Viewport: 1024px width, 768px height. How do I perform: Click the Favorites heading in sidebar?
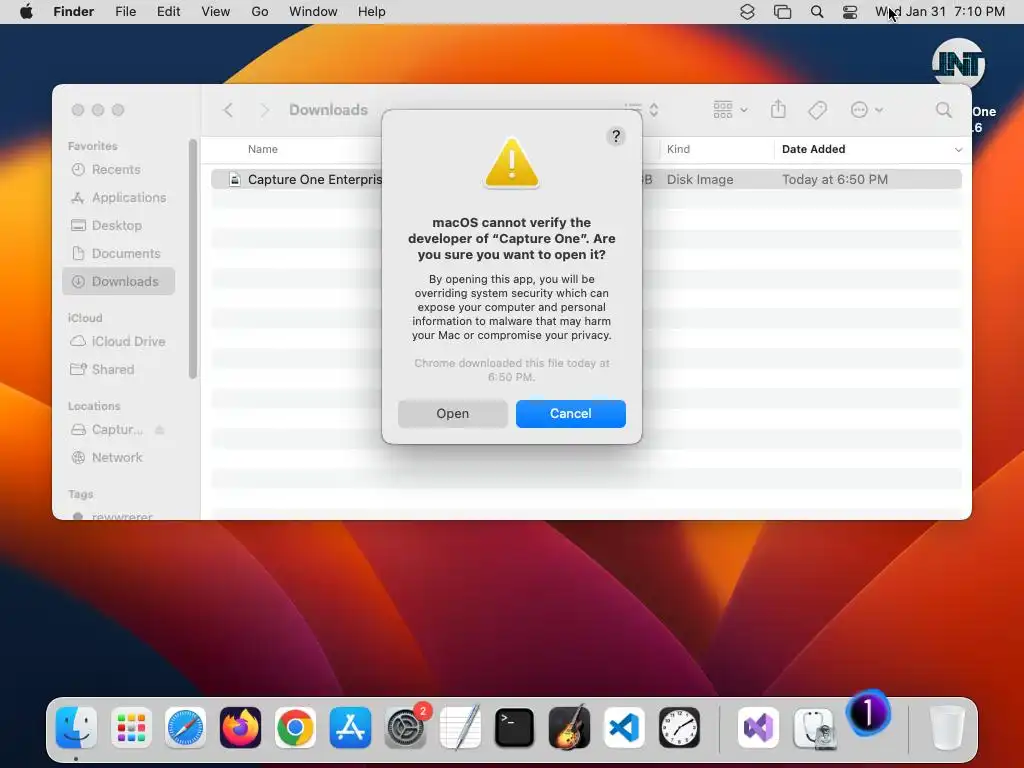pos(92,146)
